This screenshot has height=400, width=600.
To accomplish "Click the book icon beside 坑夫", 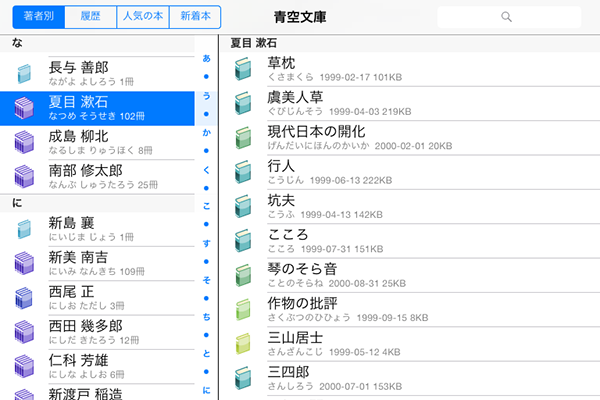I will point(243,206).
